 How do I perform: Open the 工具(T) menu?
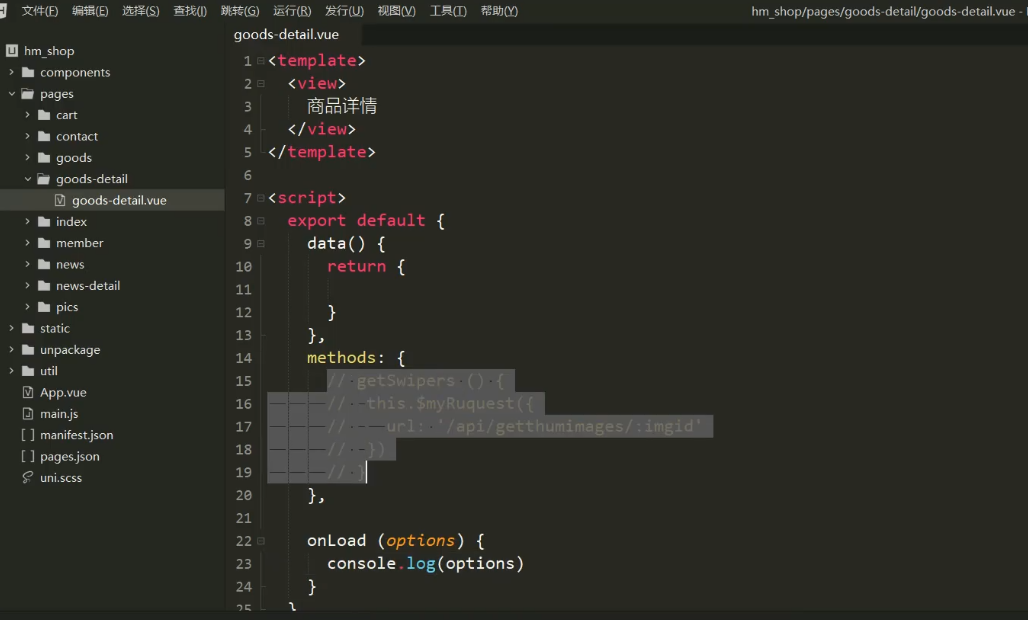pos(448,11)
